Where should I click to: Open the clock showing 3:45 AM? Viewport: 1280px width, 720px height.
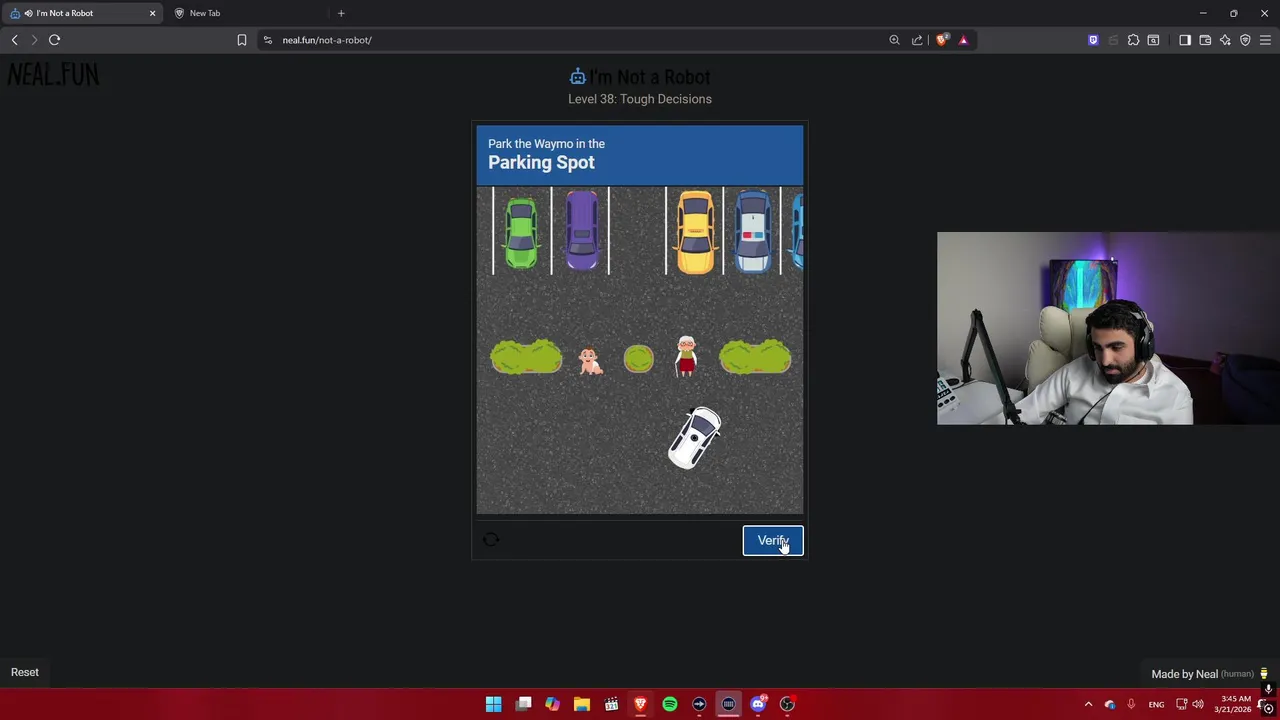point(1235,704)
